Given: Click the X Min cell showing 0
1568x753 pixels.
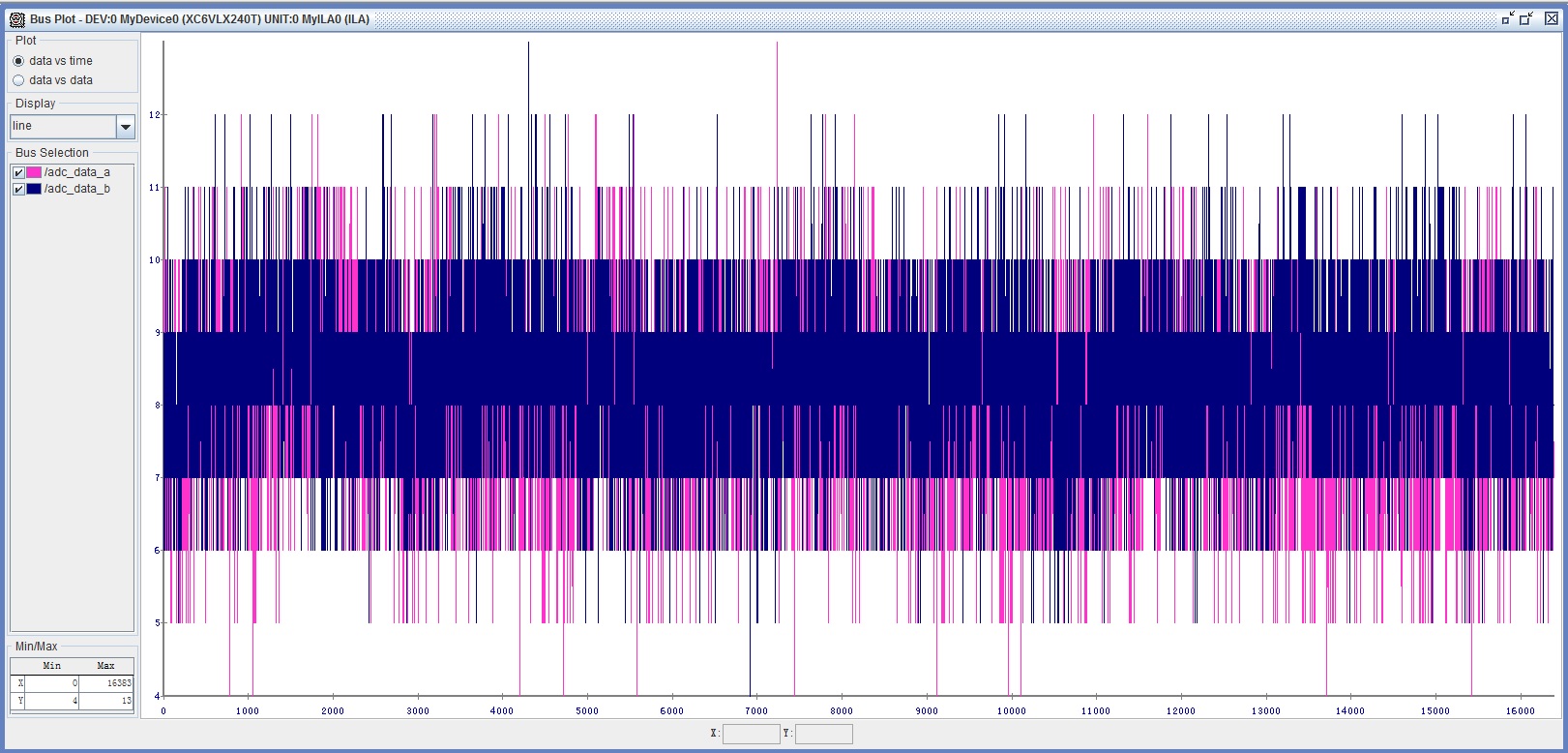Looking at the screenshot, I should click(52, 683).
